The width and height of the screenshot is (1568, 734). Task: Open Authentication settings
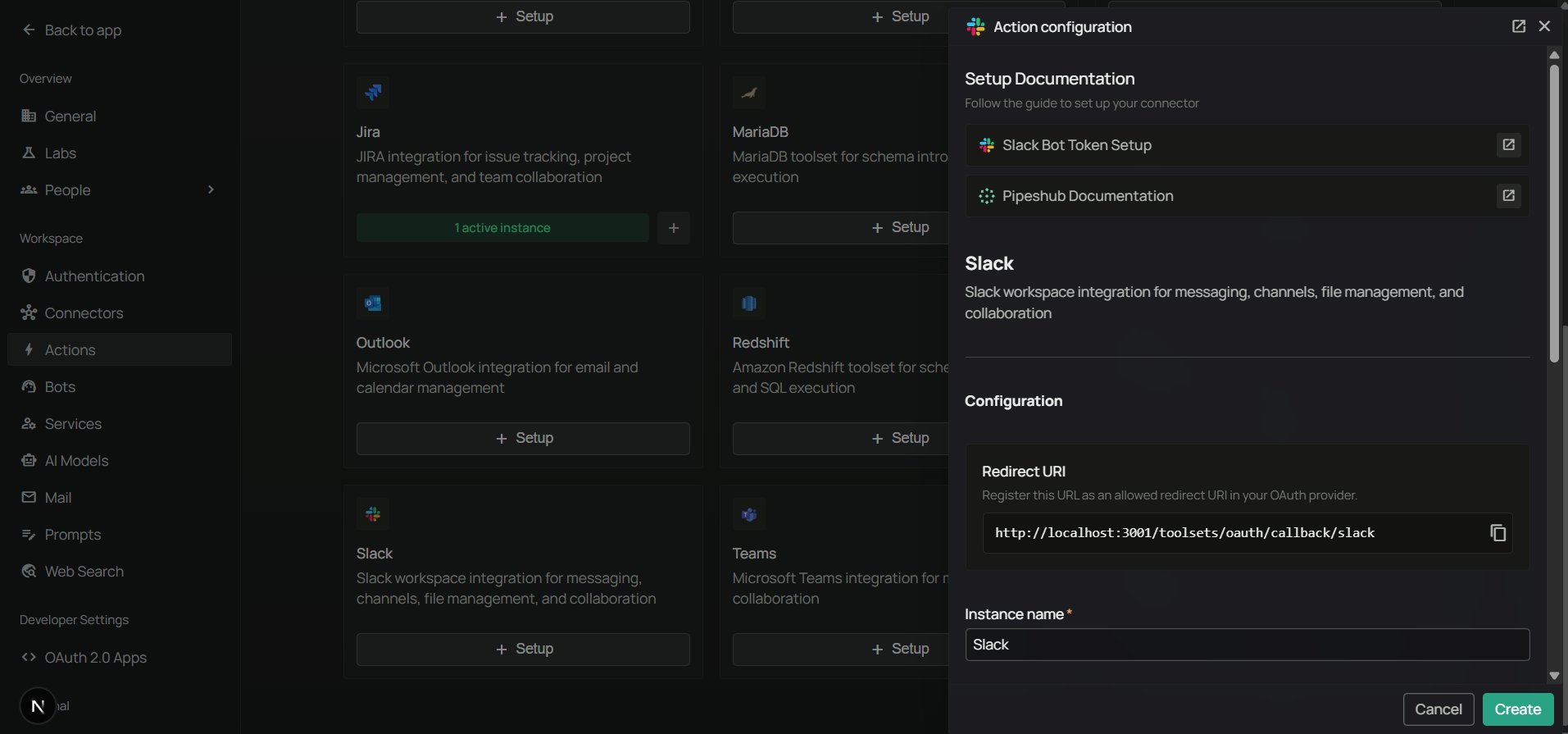pos(120,276)
